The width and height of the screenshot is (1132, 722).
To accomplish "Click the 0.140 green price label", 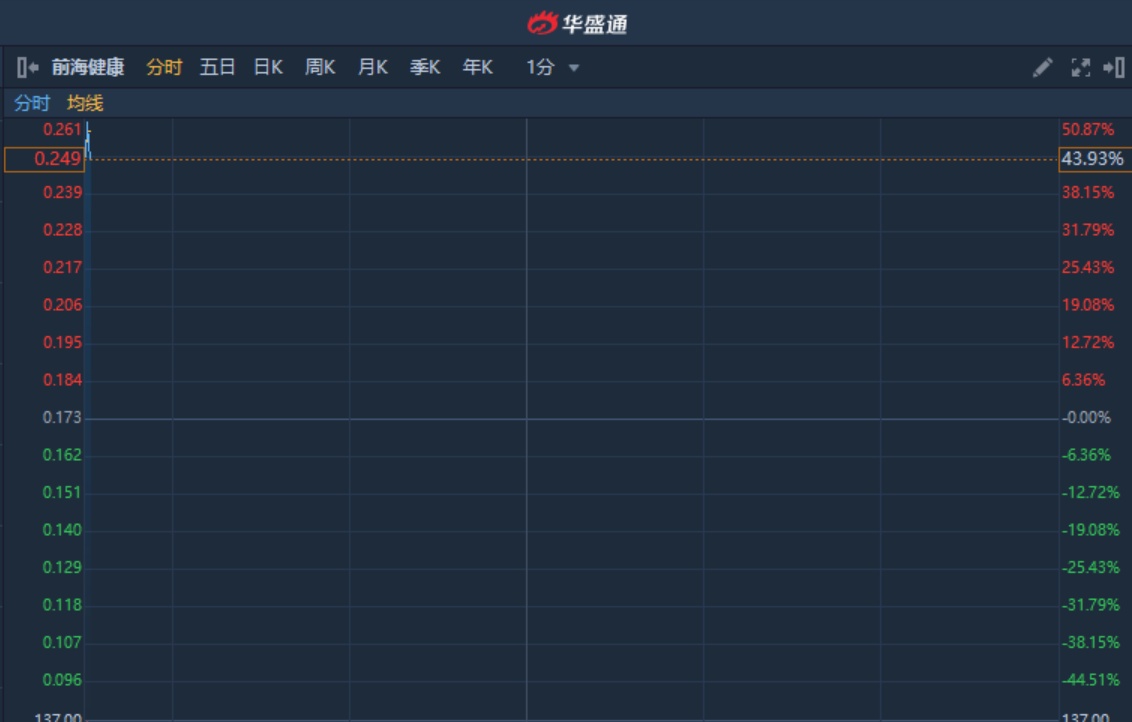I will tap(62, 530).
